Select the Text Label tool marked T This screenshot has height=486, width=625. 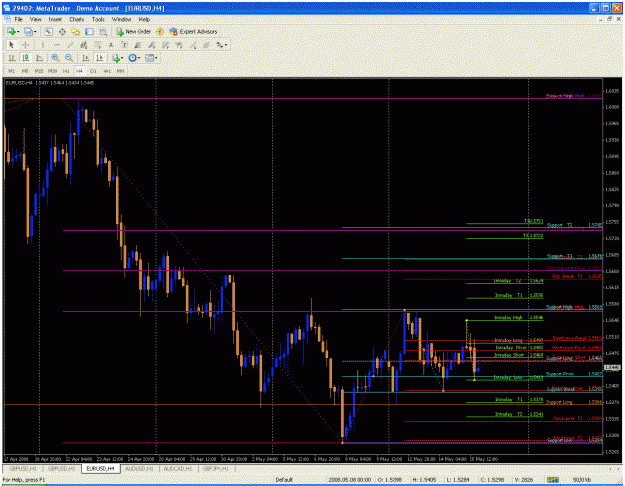[x=124, y=45]
